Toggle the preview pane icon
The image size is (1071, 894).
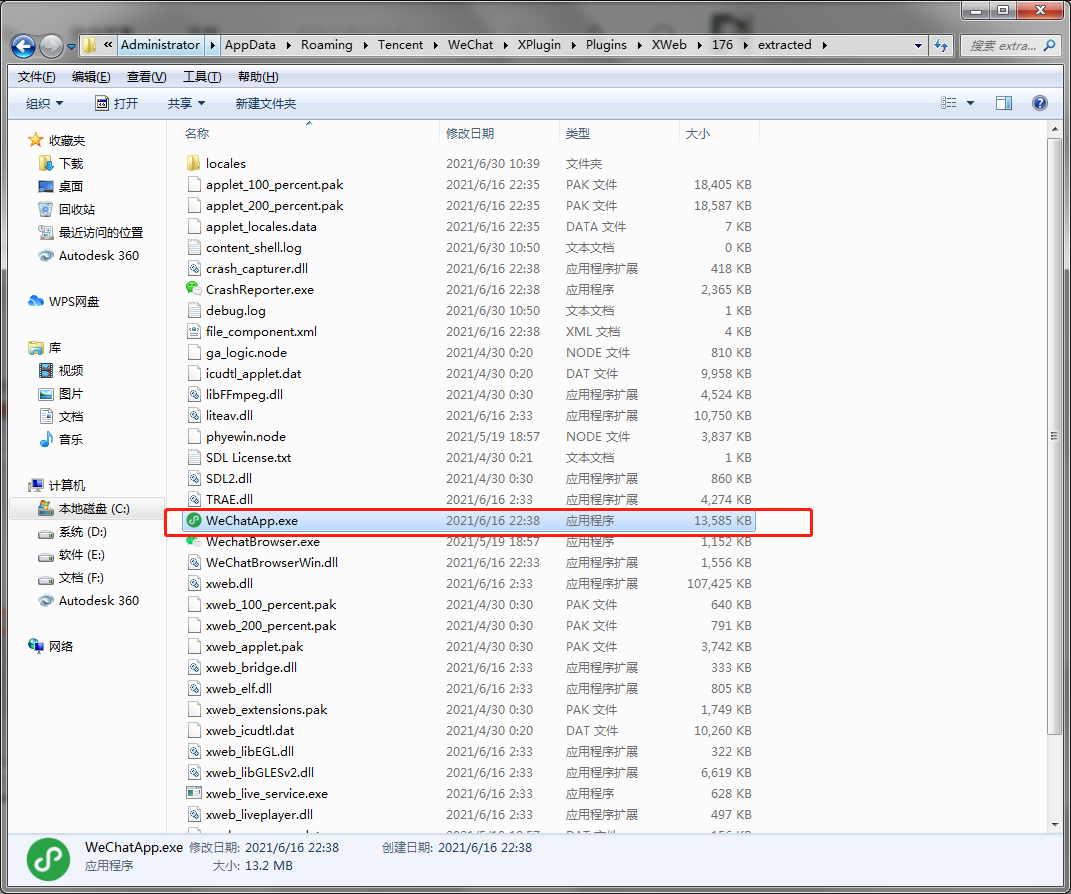pos(1003,103)
